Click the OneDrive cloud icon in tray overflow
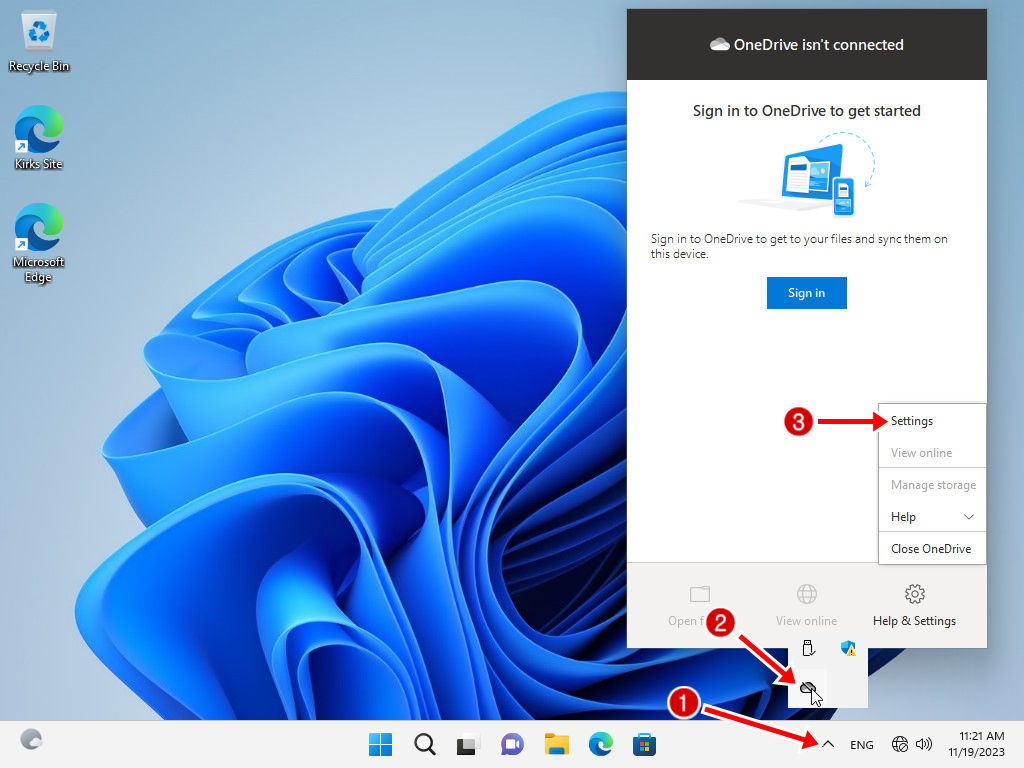The height and width of the screenshot is (768, 1024). (808, 688)
